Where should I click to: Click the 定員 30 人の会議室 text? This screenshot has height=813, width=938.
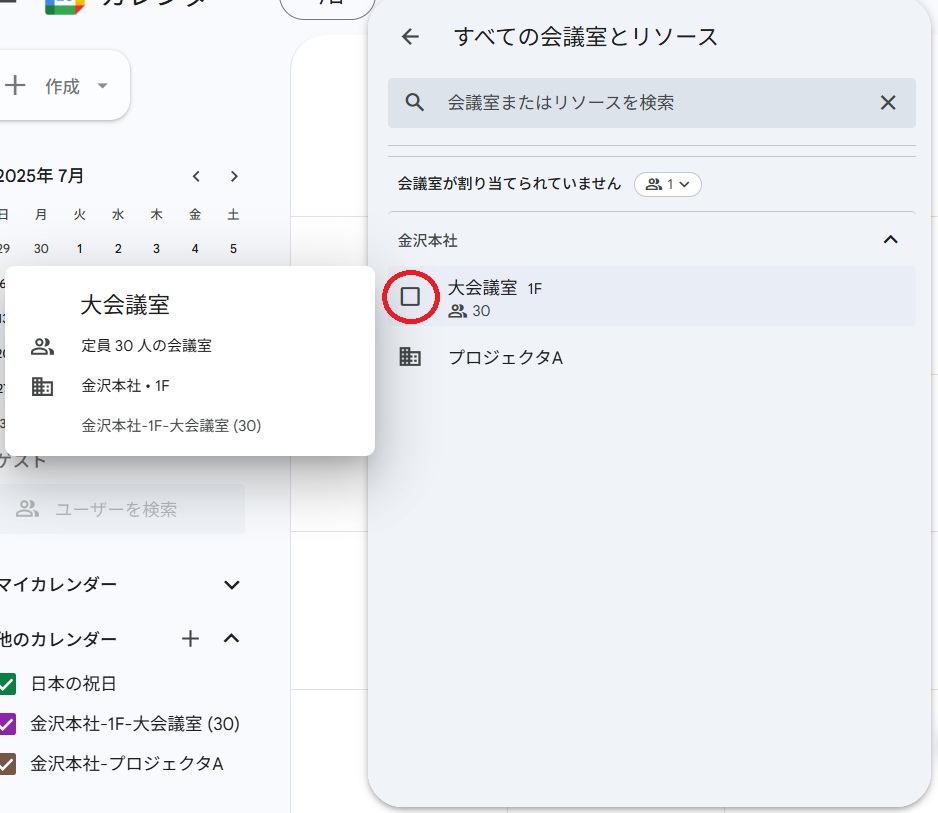[147, 346]
